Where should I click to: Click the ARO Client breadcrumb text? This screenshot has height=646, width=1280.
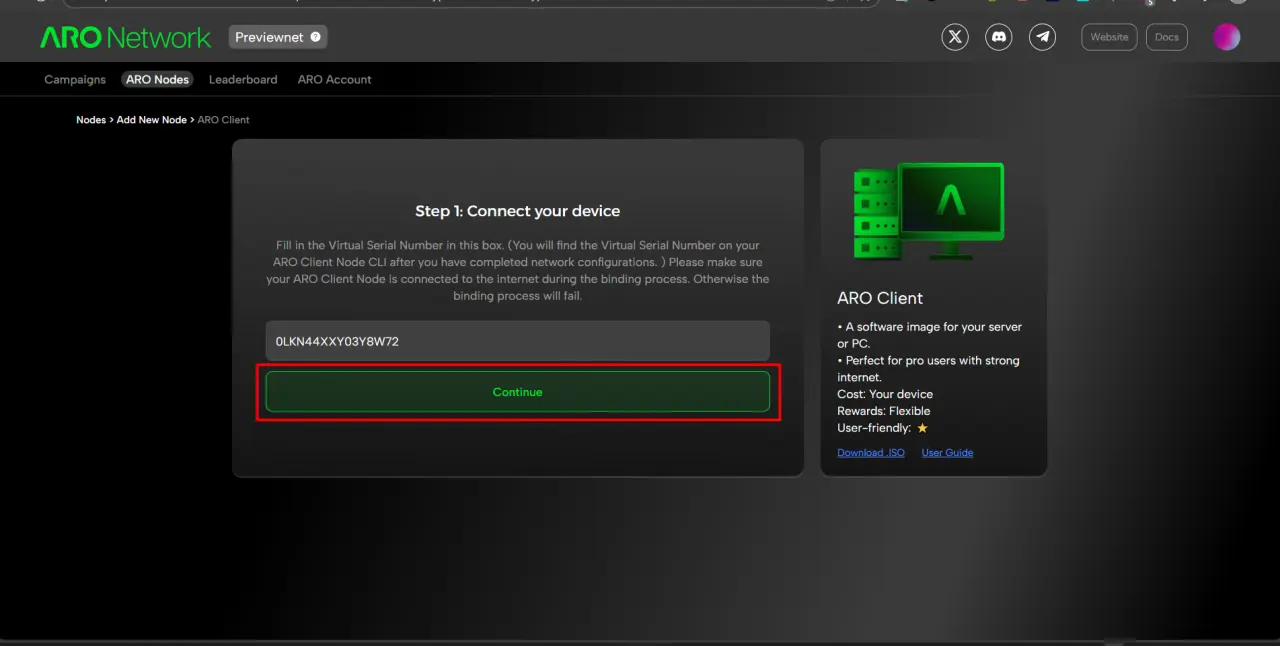click(x=223, y=119)
